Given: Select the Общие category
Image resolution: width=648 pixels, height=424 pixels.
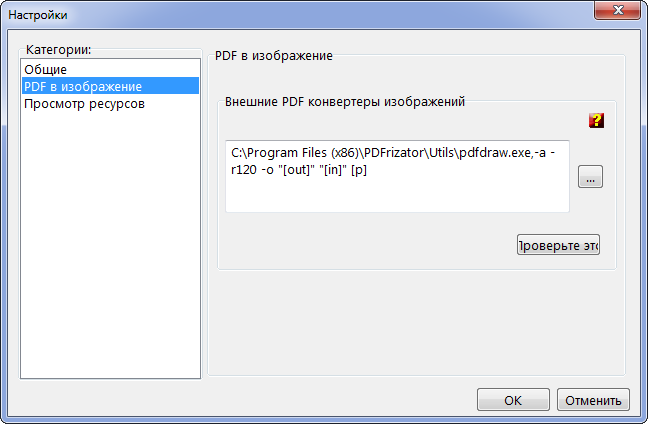Looking at the screenshot, I should (46, 70).
